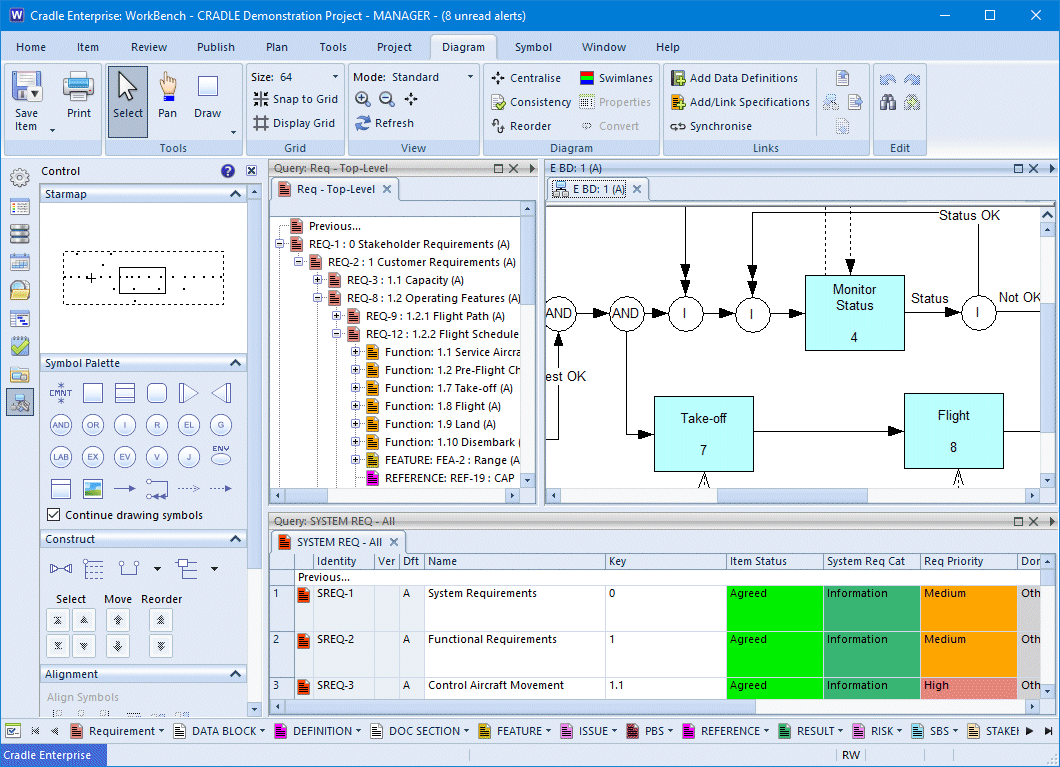Collapse the Alignment section

click(235, 674)
